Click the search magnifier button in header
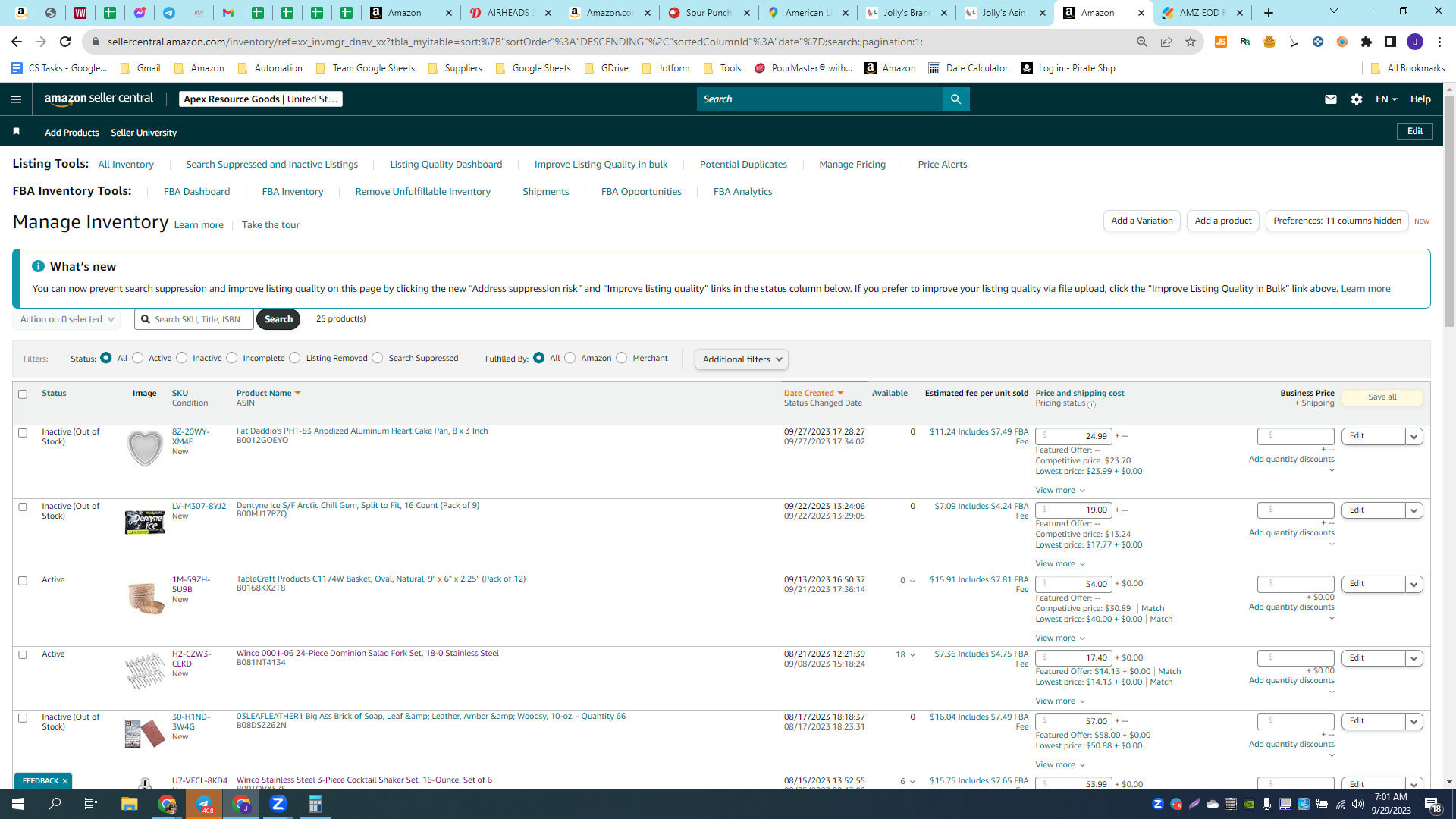 (x=955, y=99)
